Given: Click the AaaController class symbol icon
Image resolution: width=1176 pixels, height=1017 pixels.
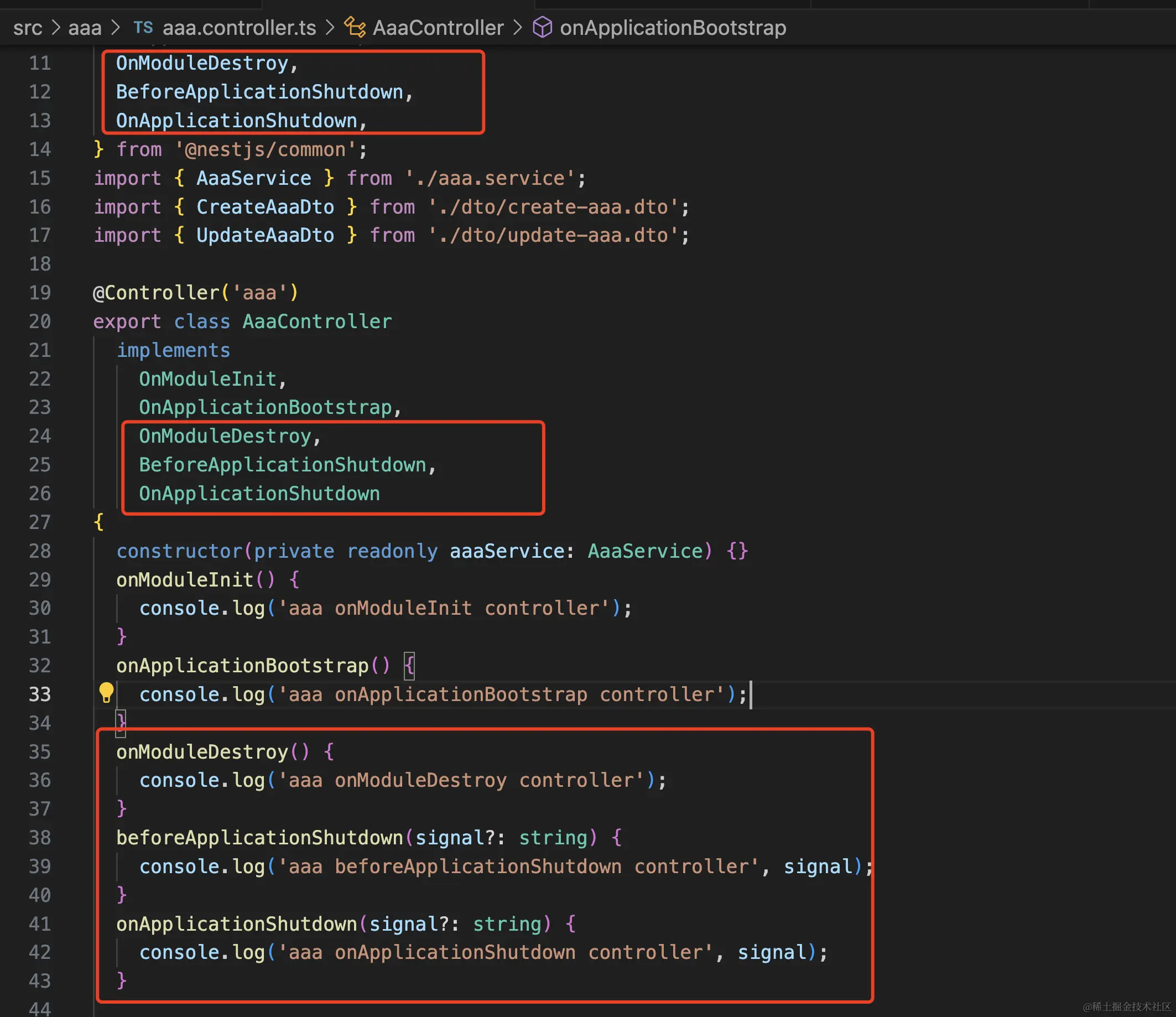Looking at the screenshot, I should [x=355, y=27].
